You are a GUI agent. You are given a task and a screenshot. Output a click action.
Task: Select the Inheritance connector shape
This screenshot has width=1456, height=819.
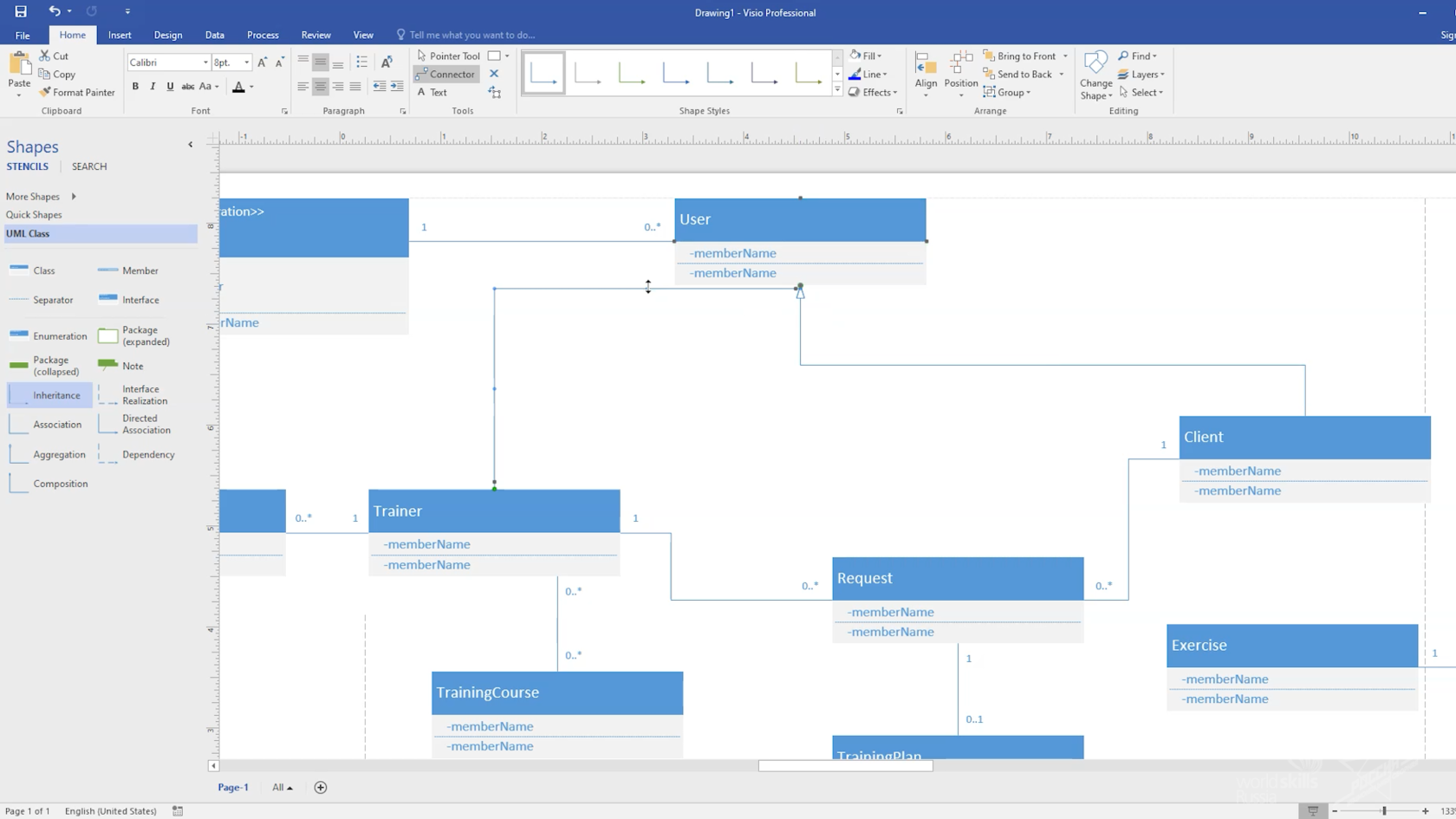click(x=49, y=395)
